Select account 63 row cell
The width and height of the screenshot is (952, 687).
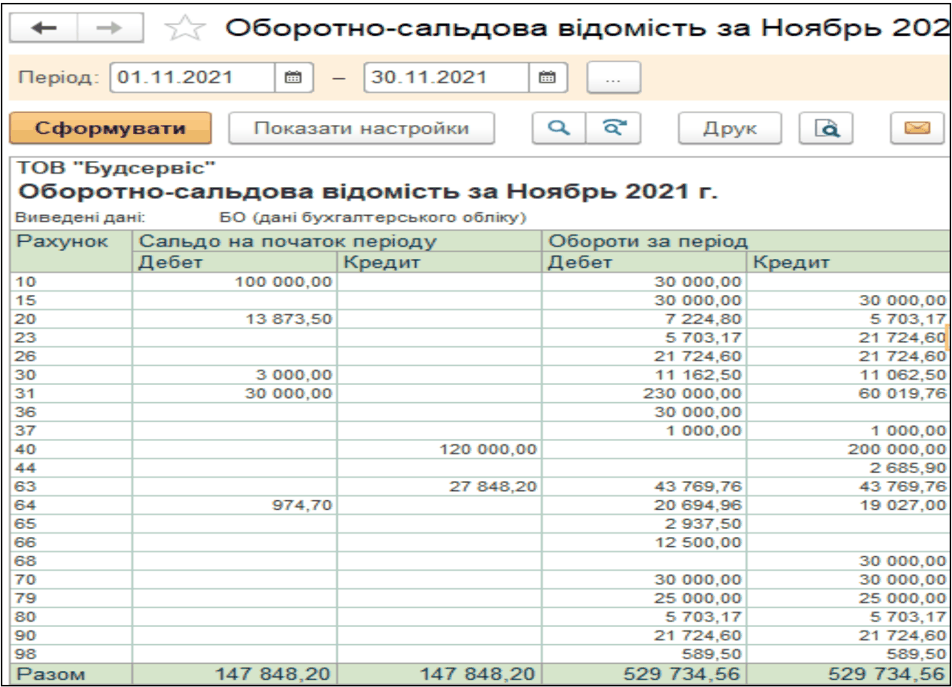pos(71,487)
